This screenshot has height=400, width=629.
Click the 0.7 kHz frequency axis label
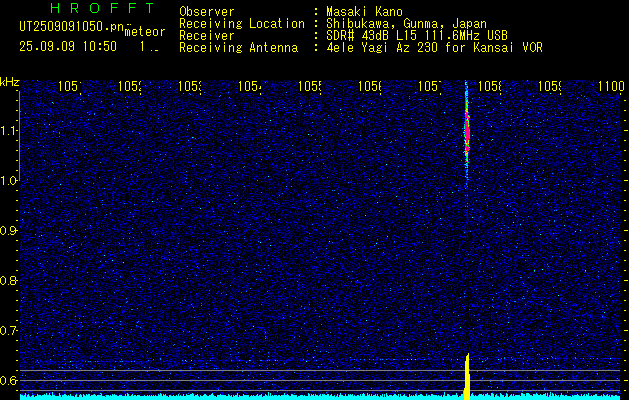(x=9, y=331)
